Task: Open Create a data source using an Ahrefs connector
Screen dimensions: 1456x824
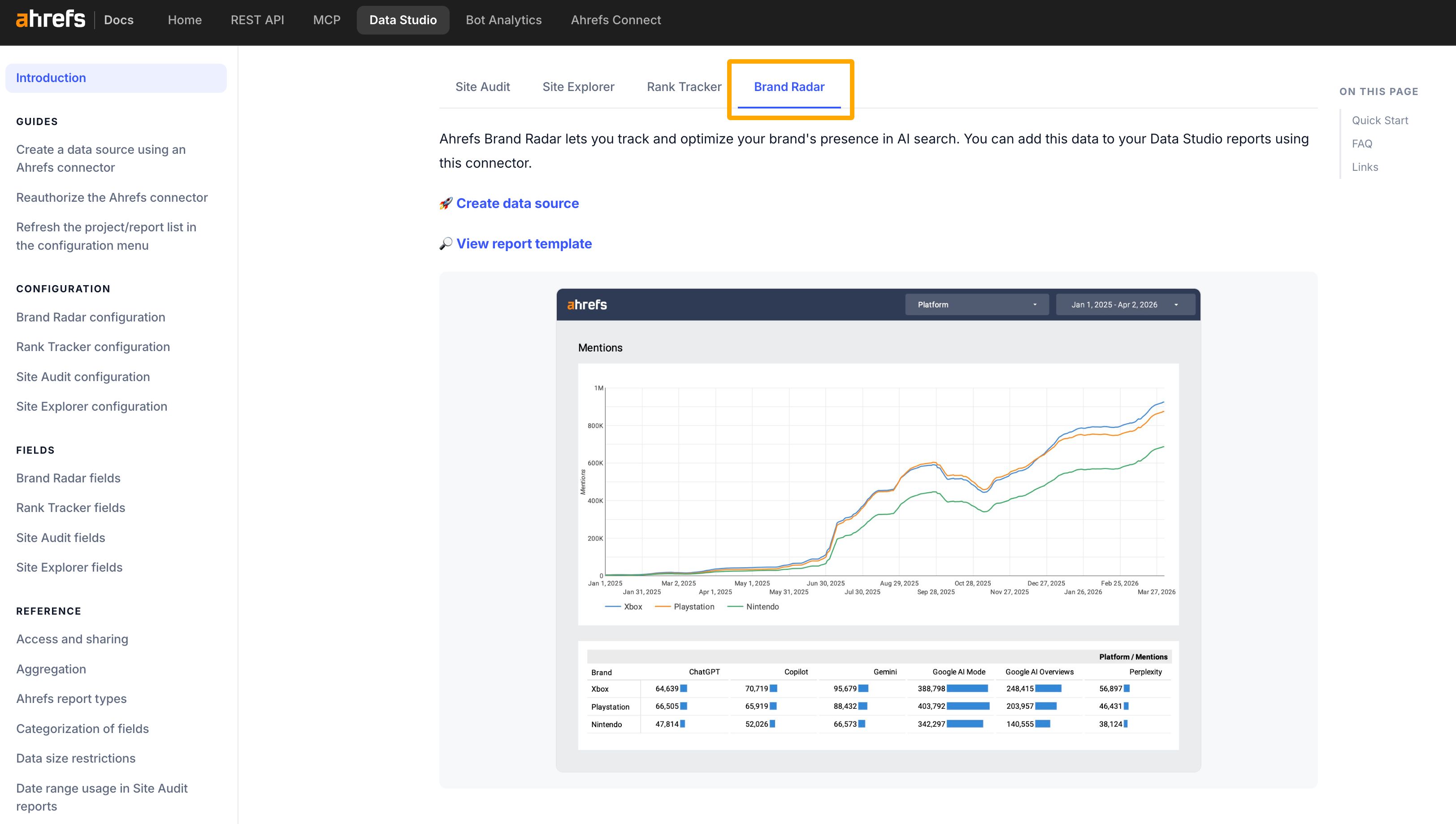Action: point(101,158)
